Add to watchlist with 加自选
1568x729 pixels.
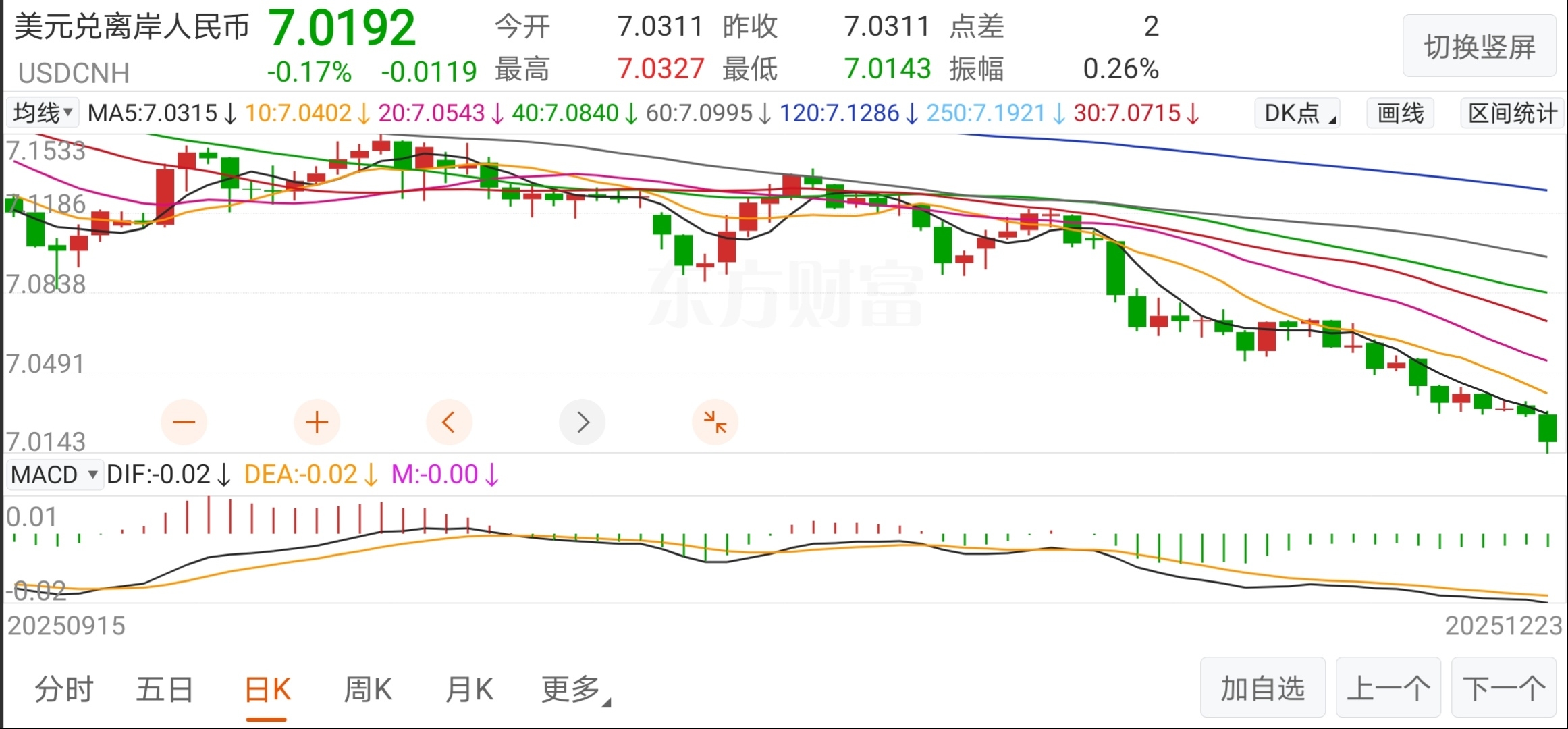click(1262, 688)
